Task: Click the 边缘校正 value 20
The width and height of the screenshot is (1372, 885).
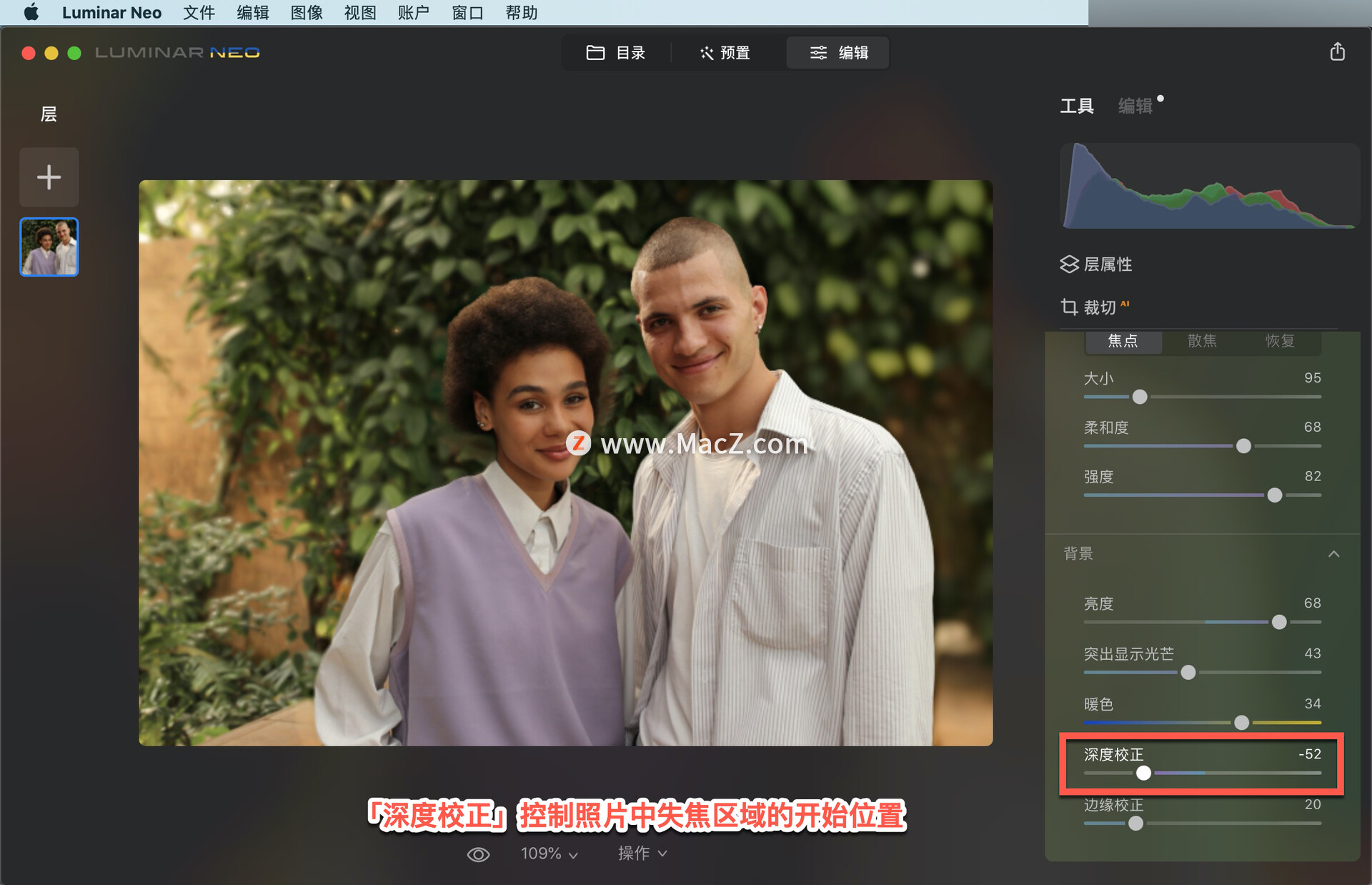Action: (1312, 804)
